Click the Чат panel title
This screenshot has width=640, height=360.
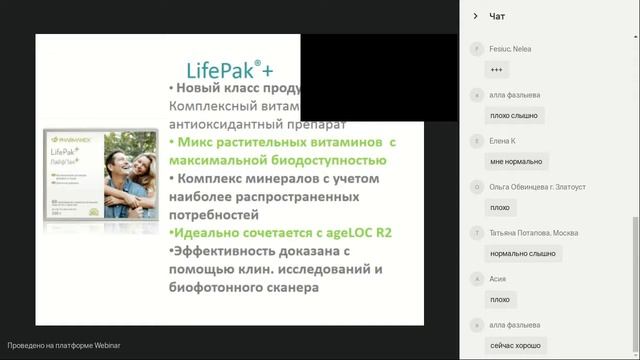(497, 16)
